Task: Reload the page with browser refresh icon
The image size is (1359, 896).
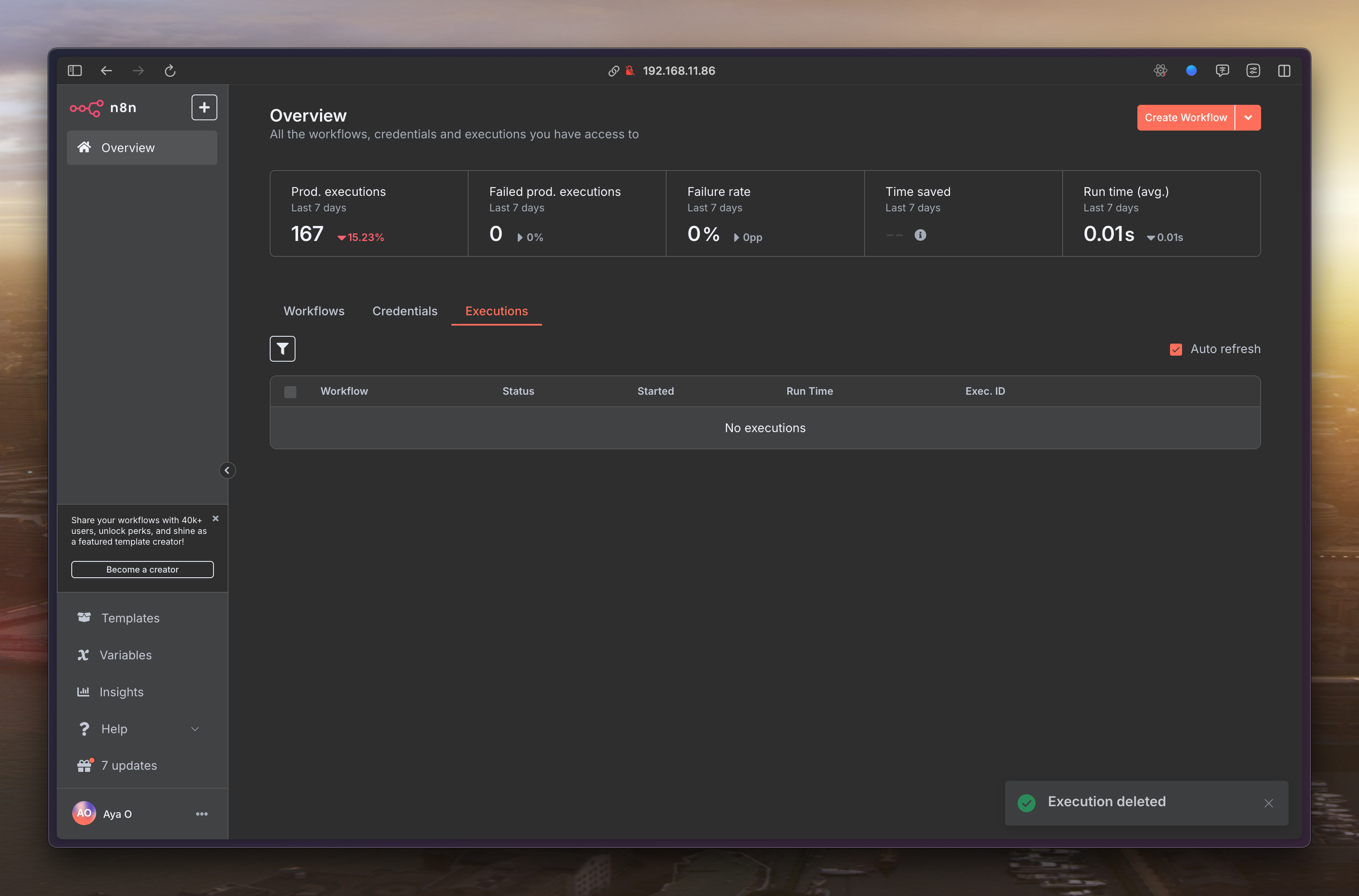Action: click(x=170, y=71)
